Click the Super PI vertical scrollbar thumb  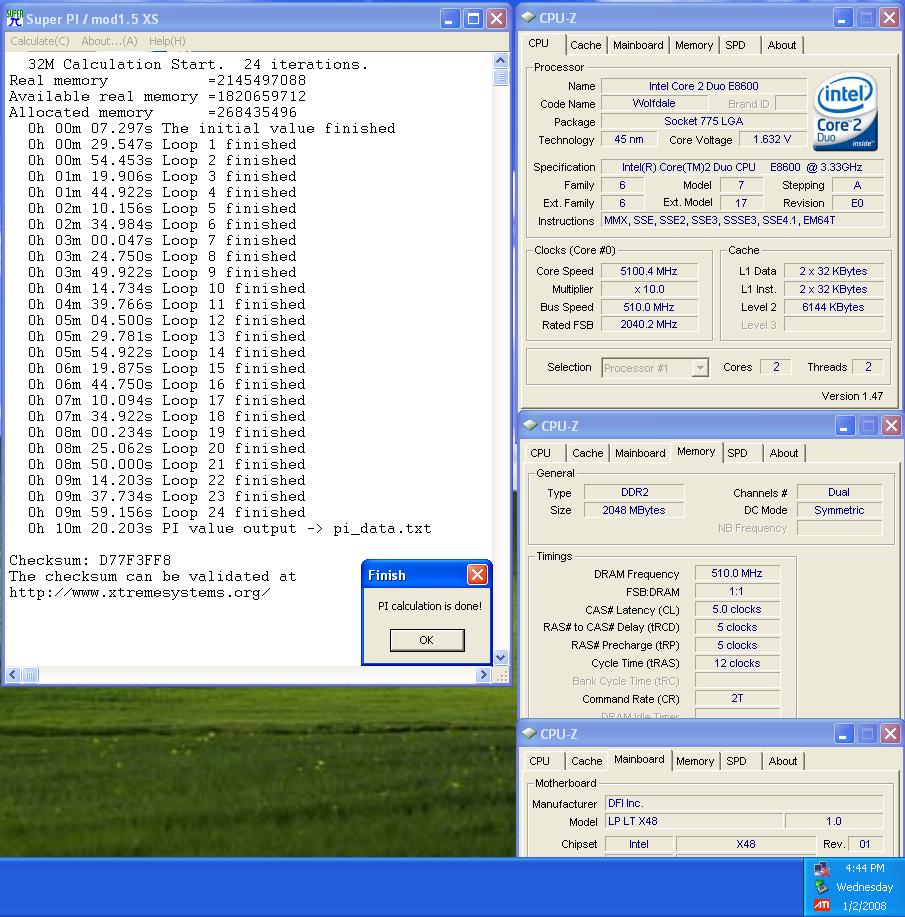501,77
